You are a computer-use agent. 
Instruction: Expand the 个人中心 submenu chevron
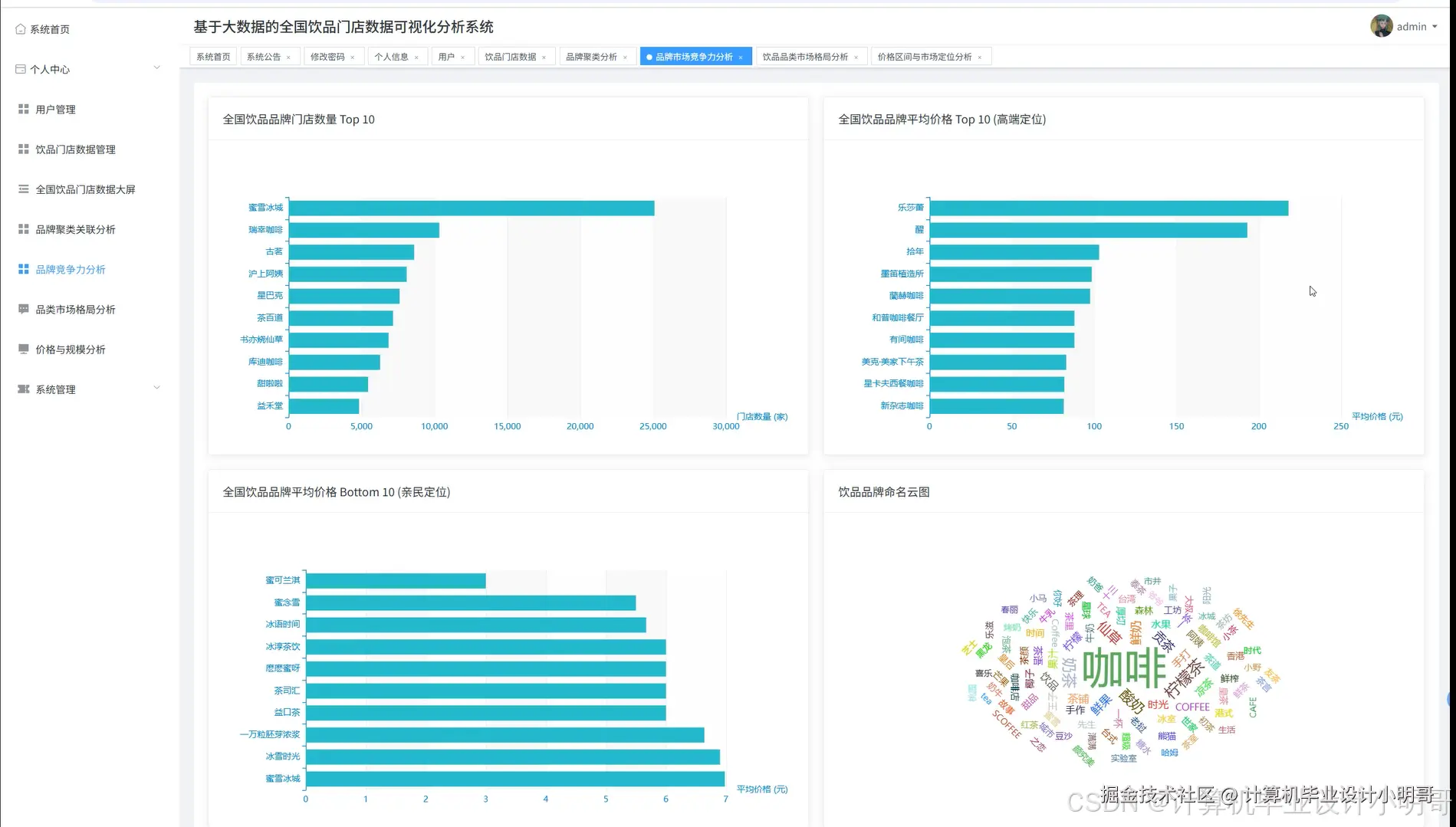(x=156, y=67)
